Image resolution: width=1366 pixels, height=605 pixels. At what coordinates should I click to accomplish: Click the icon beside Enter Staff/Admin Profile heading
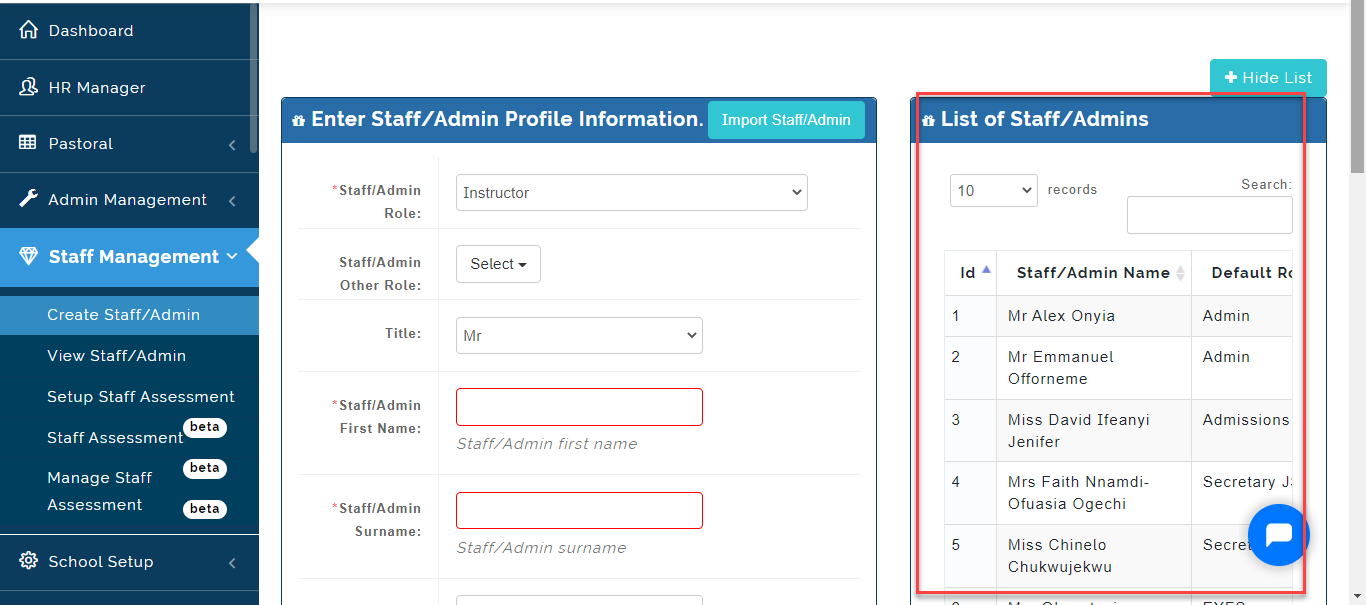point(298,120)
